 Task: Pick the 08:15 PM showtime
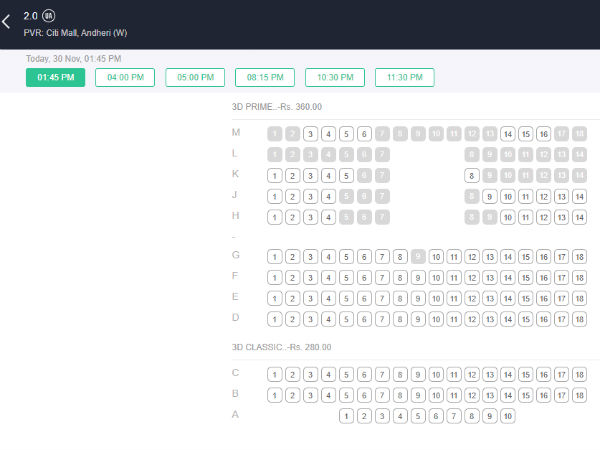[265, 78]
